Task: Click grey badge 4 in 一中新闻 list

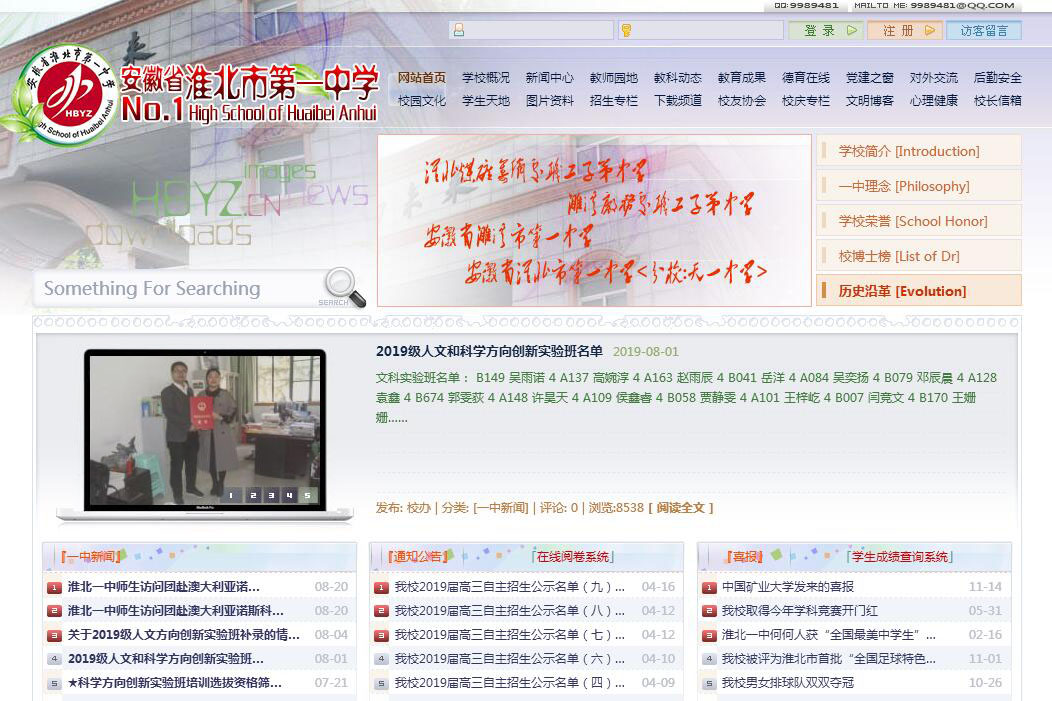Action: pyautogui.click(x=54, y=659)
